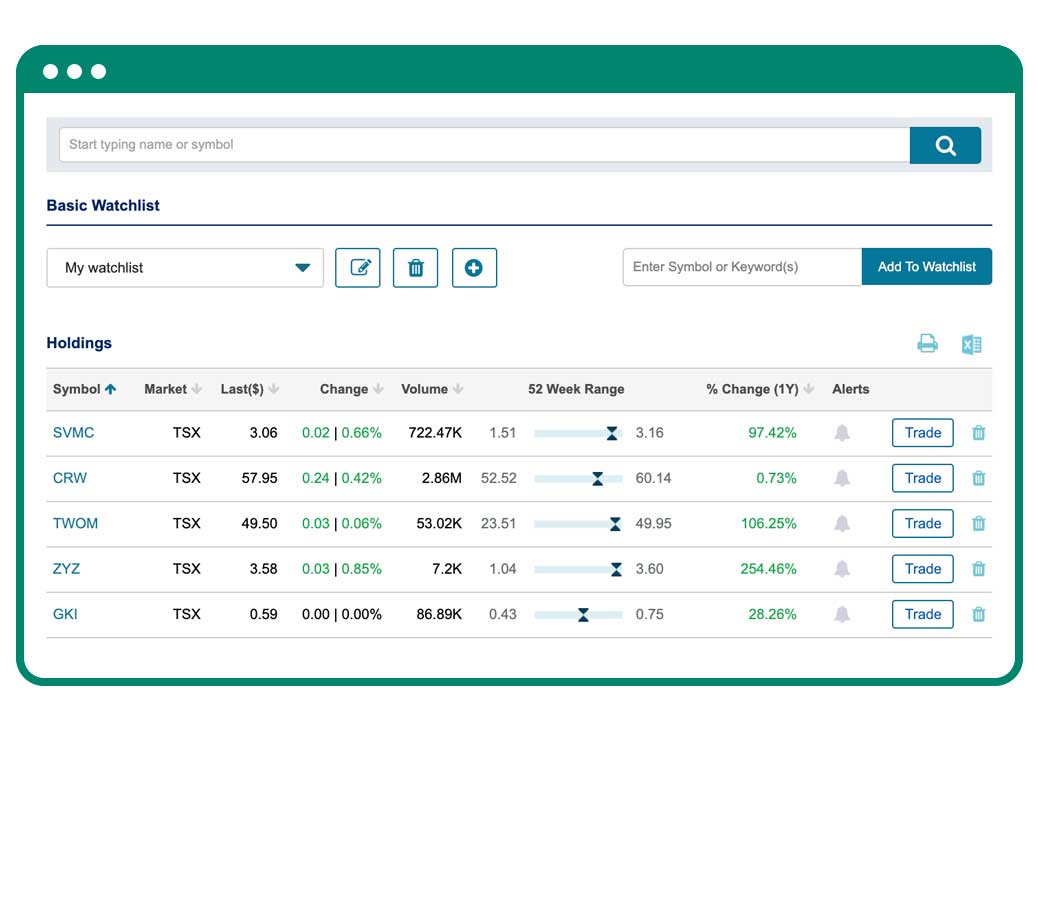Click the search magnifier icon
Viewport: 1038px width, 900px height.
[x=944, y=144]
